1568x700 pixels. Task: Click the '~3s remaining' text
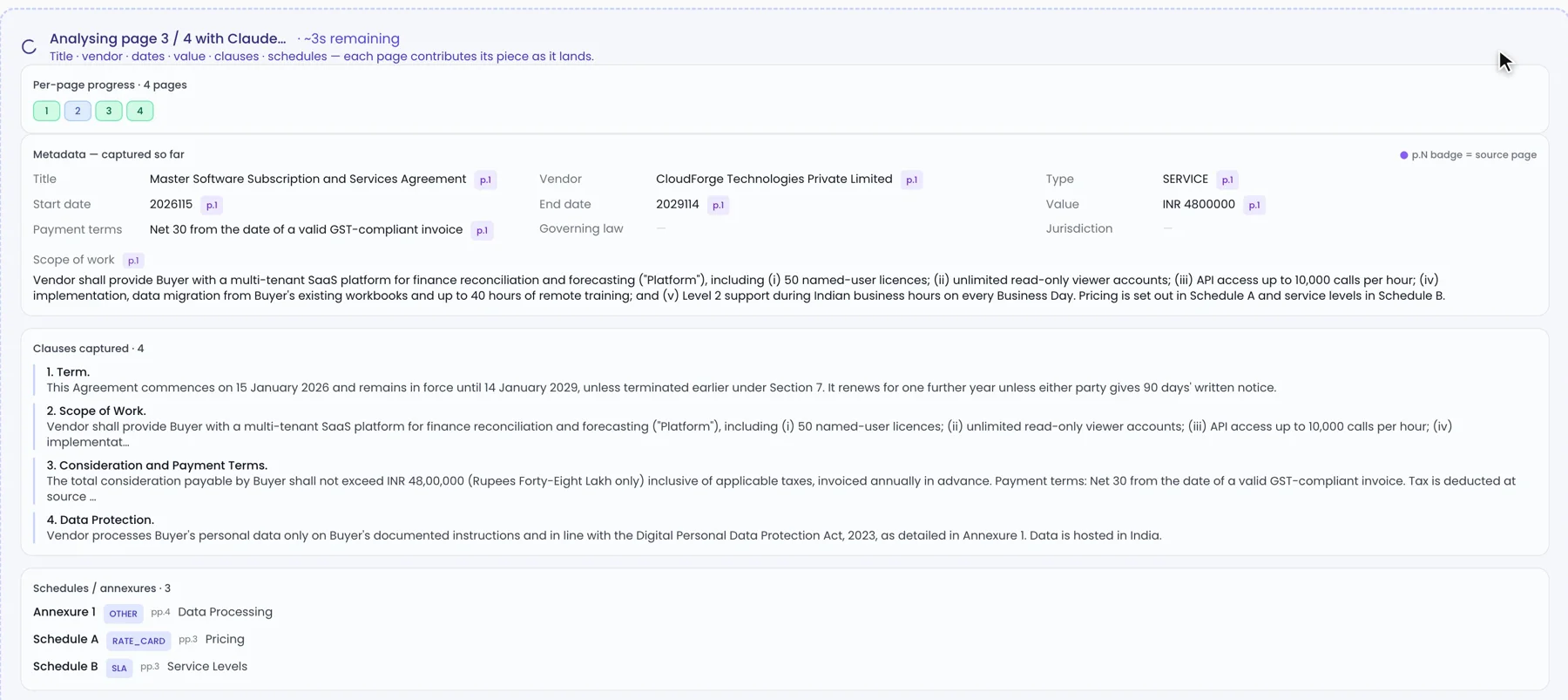pos(352,38)
